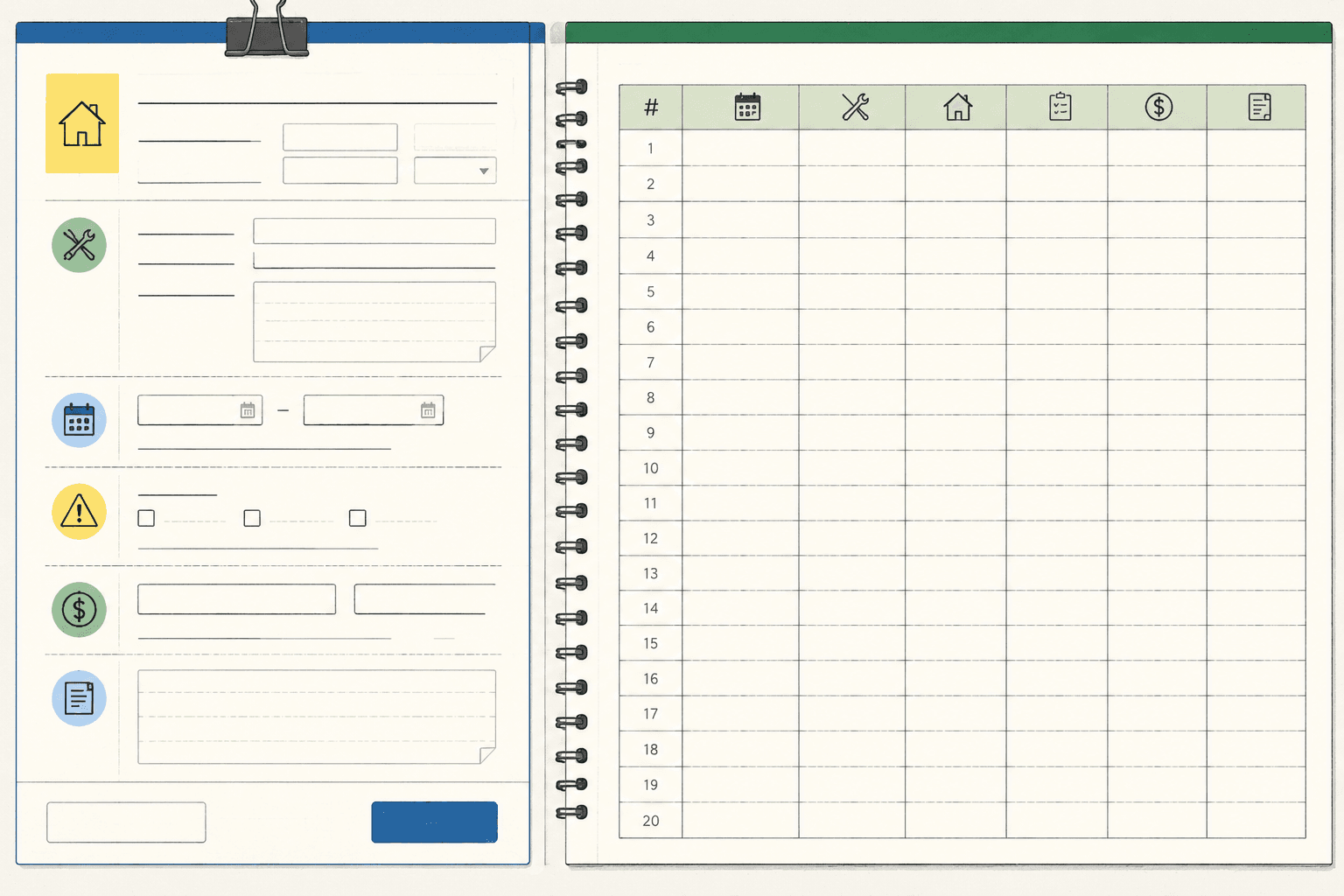Click the lower input box beside the dropdown
This screenshot has width=1344, height=896.
click(340, 171)
